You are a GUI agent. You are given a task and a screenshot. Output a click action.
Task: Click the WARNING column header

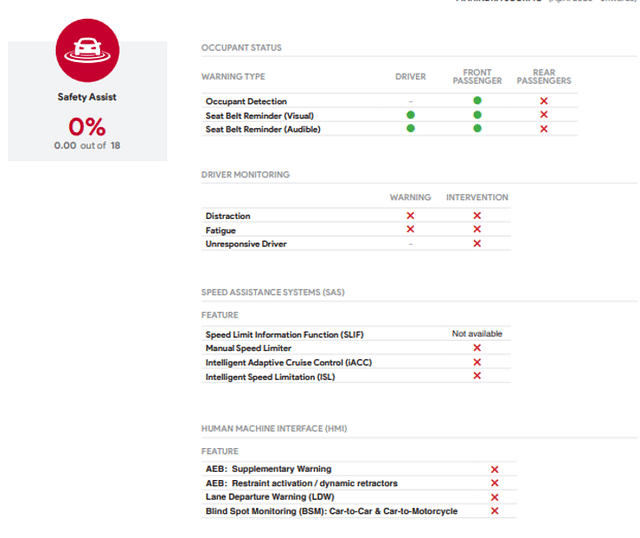tap(411, 198)
